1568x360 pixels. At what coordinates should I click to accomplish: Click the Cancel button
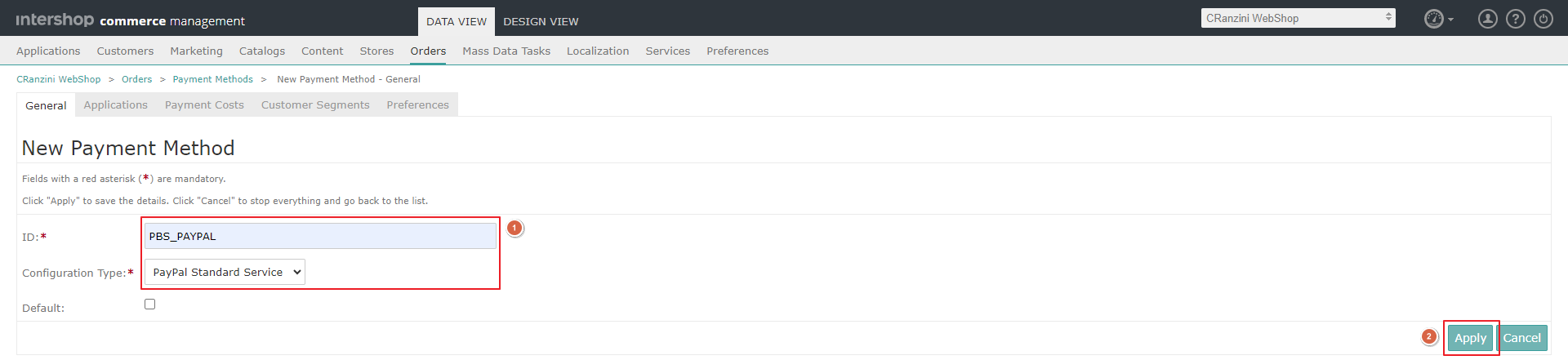[x=1521, y=338]
